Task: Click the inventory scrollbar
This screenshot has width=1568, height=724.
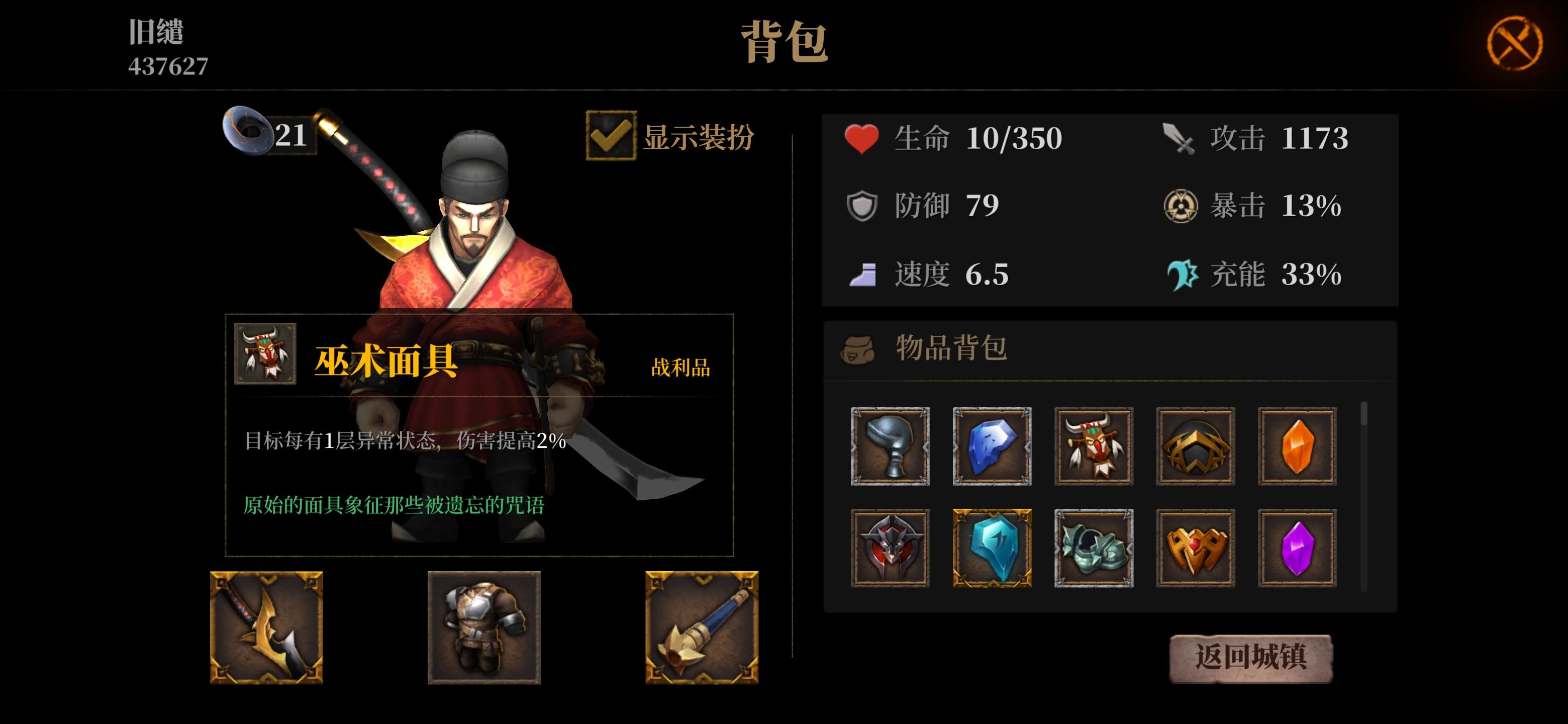Action: (x=1363, y=496)
